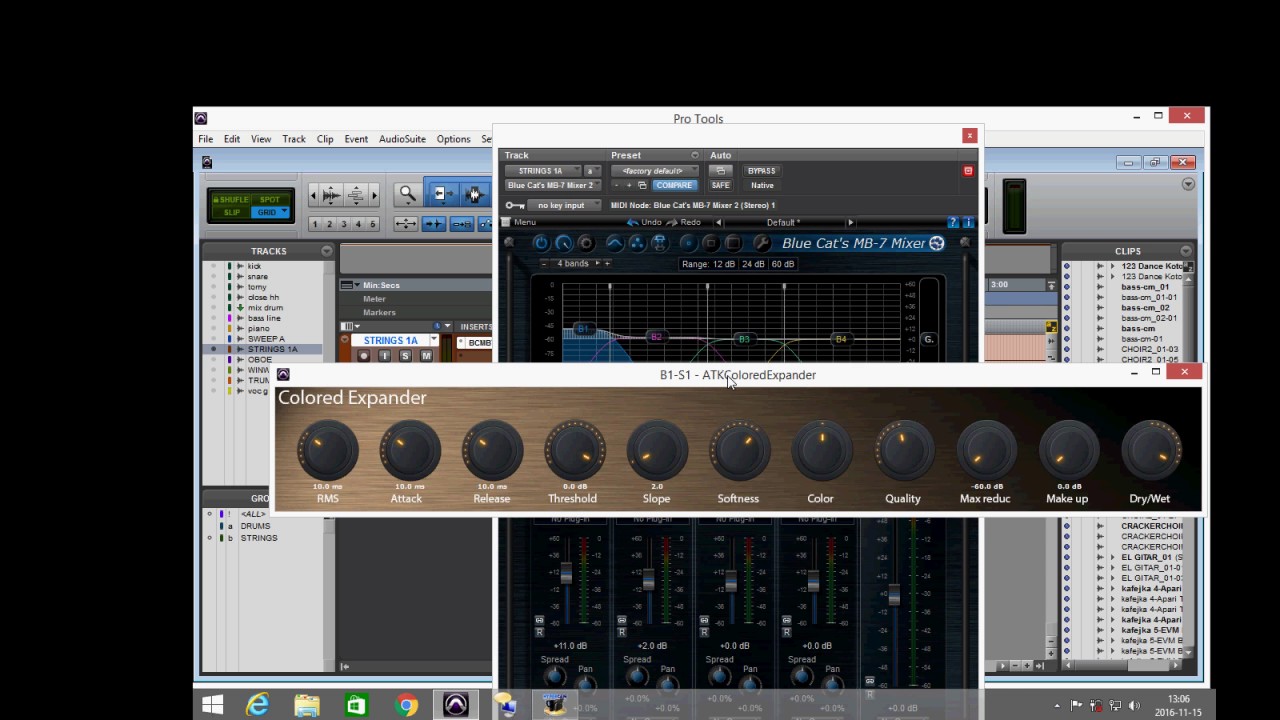
Task: Set display range to 12 dB
Action: point(724,264)
